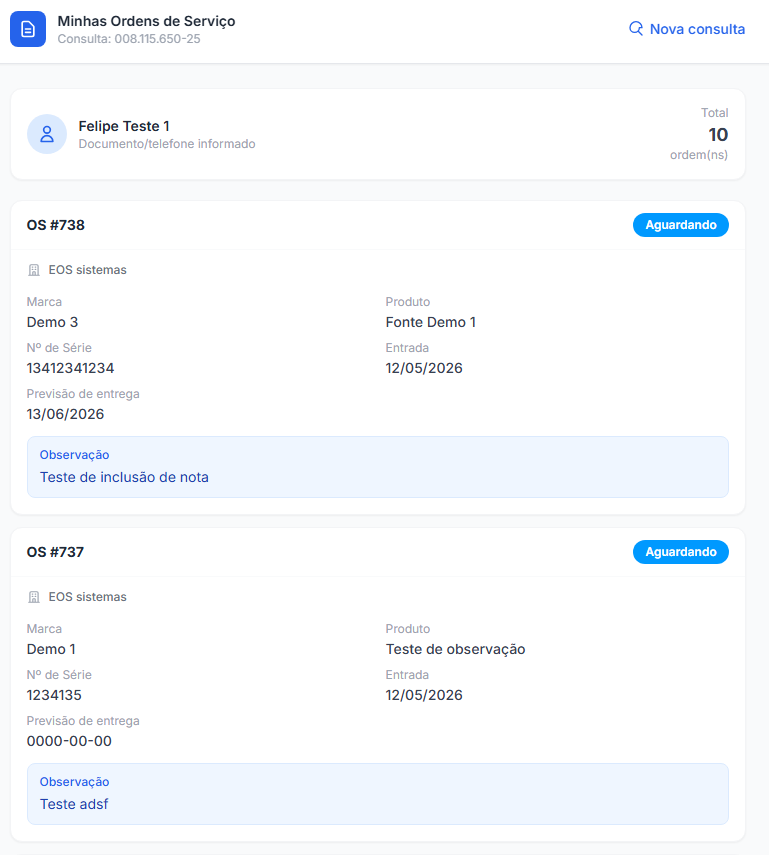769x855 pixels.
Task: Open the OS #737 order title
Action: coord(55,552)
